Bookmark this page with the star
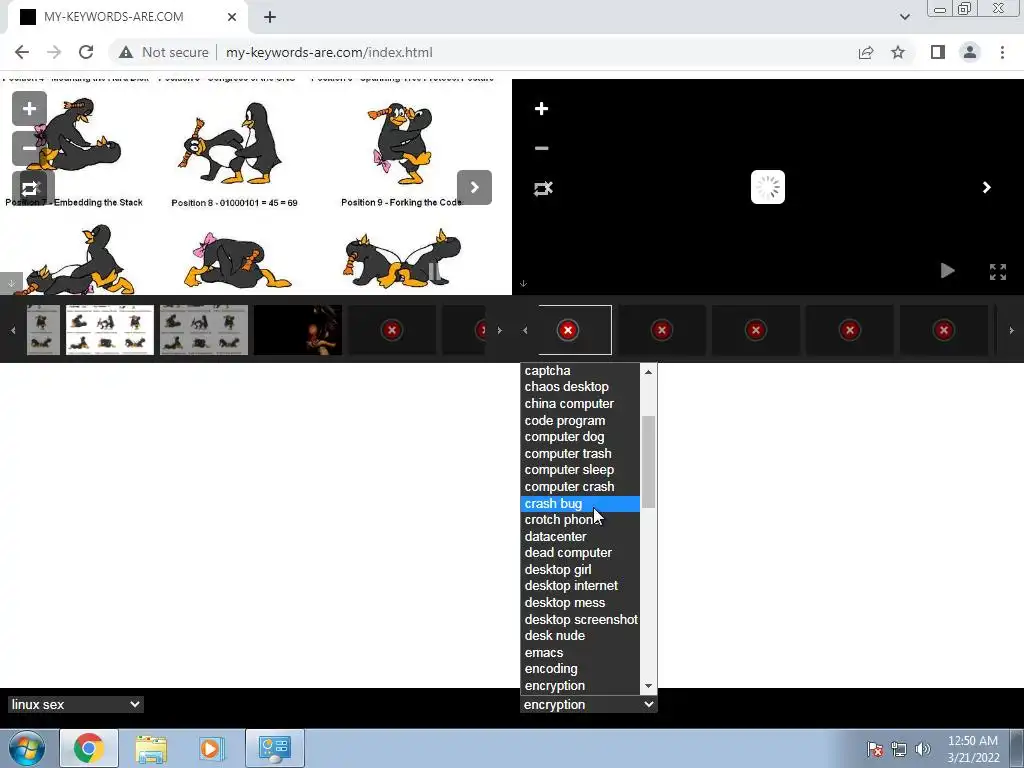The image size is (1024, 768). [898, 52]
